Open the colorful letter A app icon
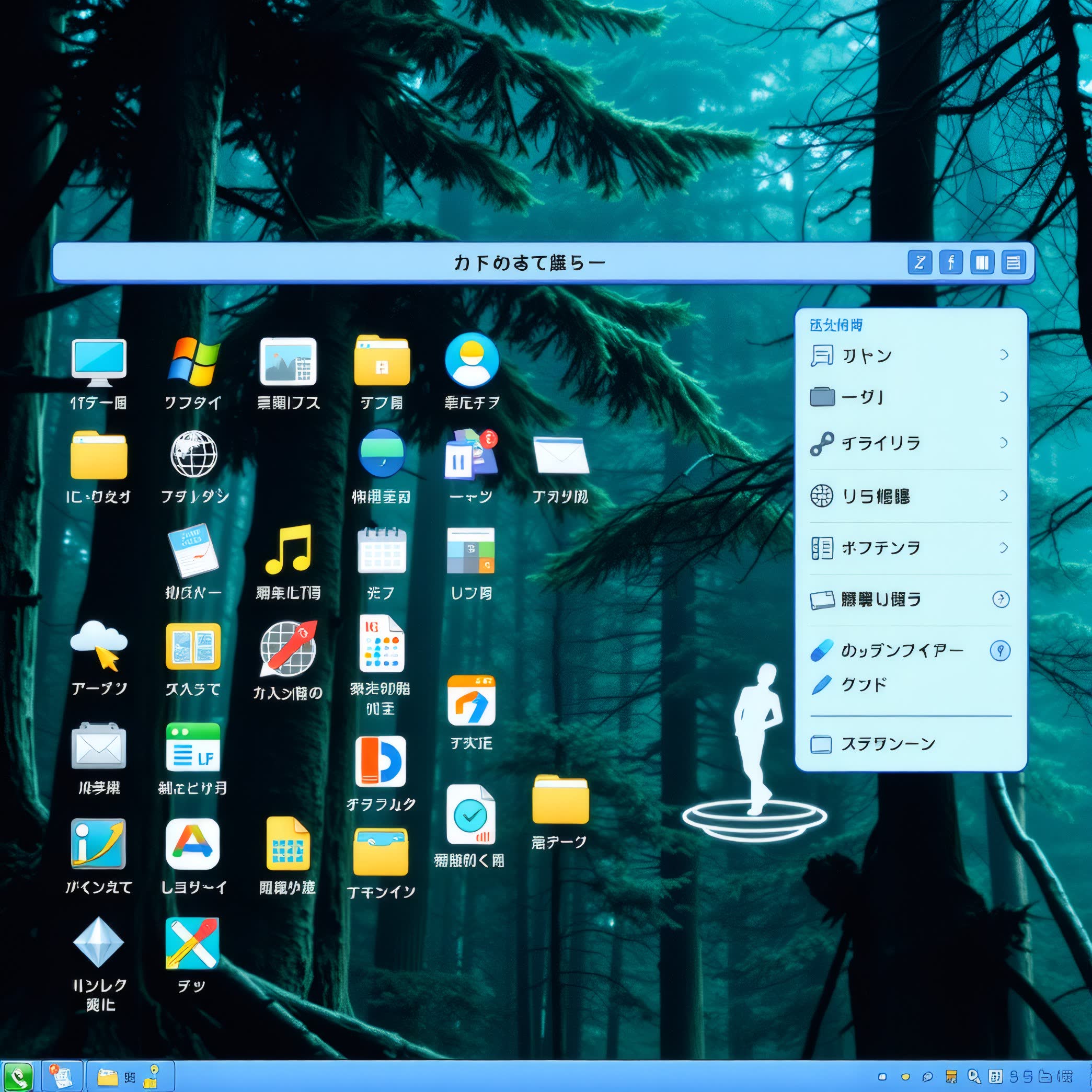 click(x=193, y=843)
